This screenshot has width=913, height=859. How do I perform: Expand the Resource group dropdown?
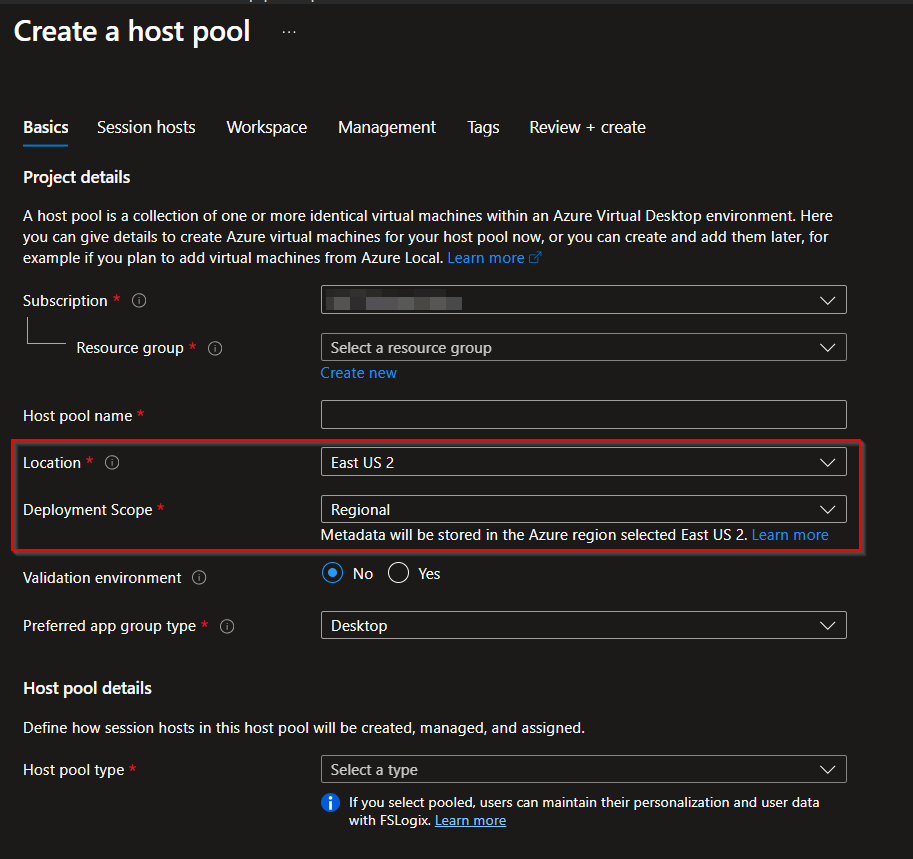(583, 348)
